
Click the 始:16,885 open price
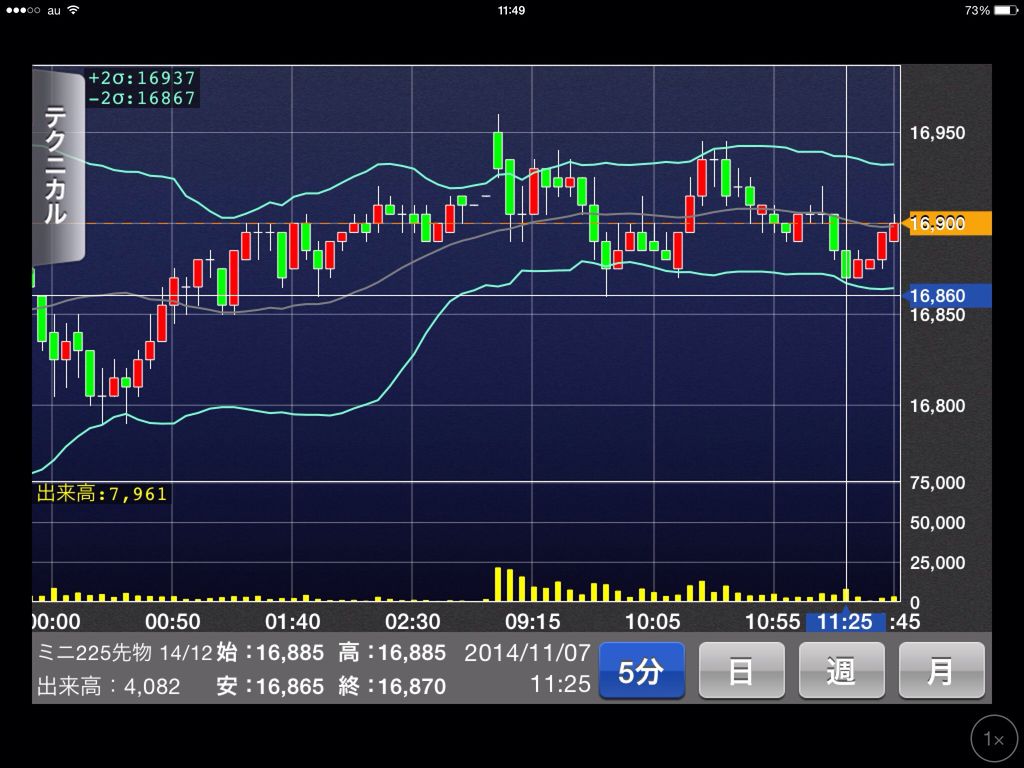pyautogui.click(x=270, y=652)
